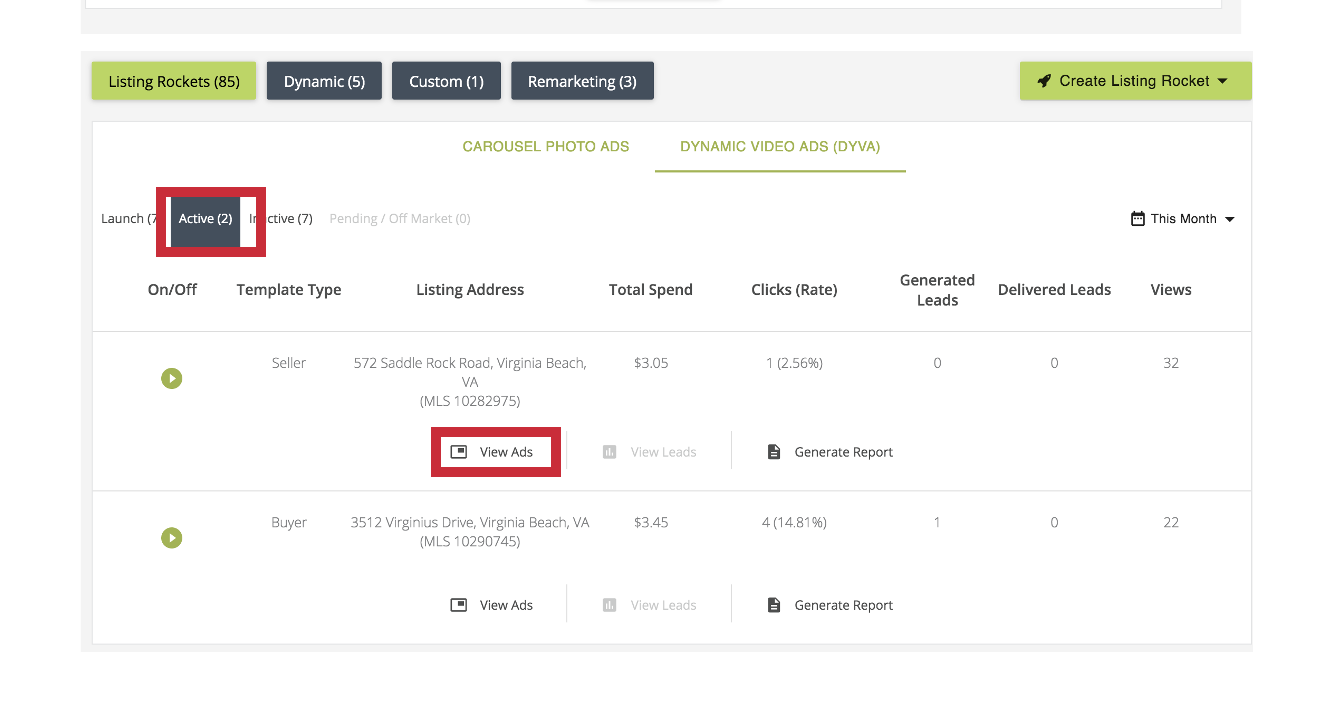Click Generate Report document icon for Saddle Rock listing
This screenshot has height=704, width=1333.
774,452
